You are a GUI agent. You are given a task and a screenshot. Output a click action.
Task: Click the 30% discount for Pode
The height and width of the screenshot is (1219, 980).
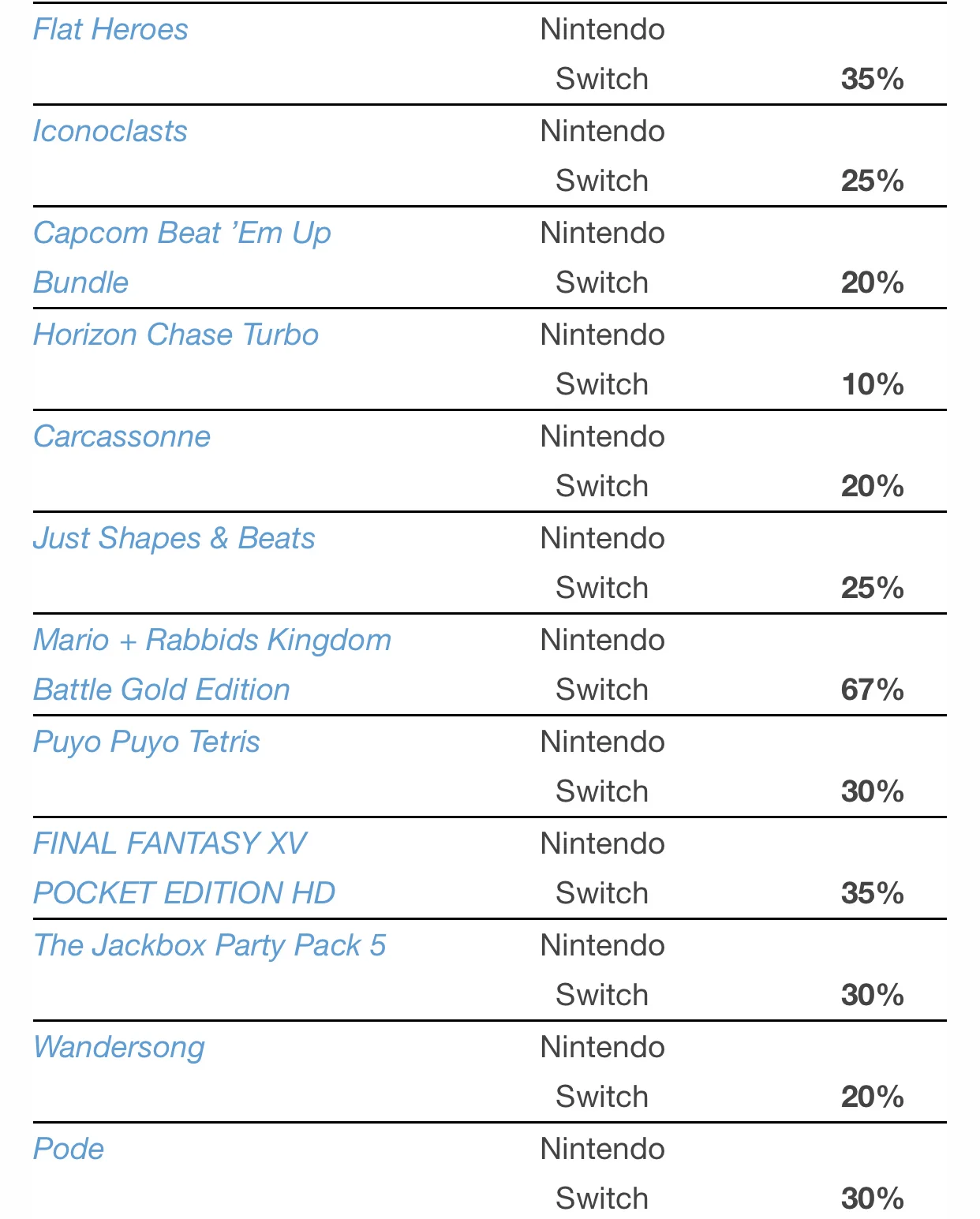(x=872, y=1199)
